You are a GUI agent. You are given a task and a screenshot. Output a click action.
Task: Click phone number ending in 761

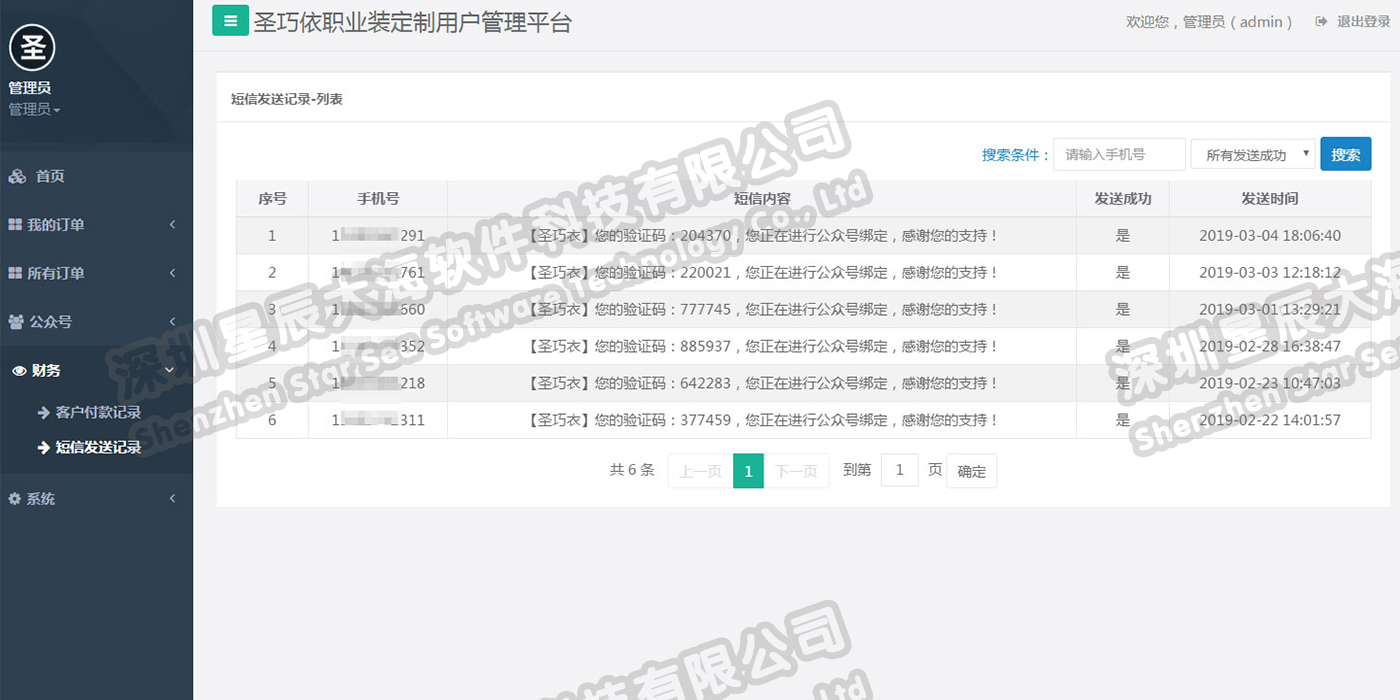[x=378, y=272]
